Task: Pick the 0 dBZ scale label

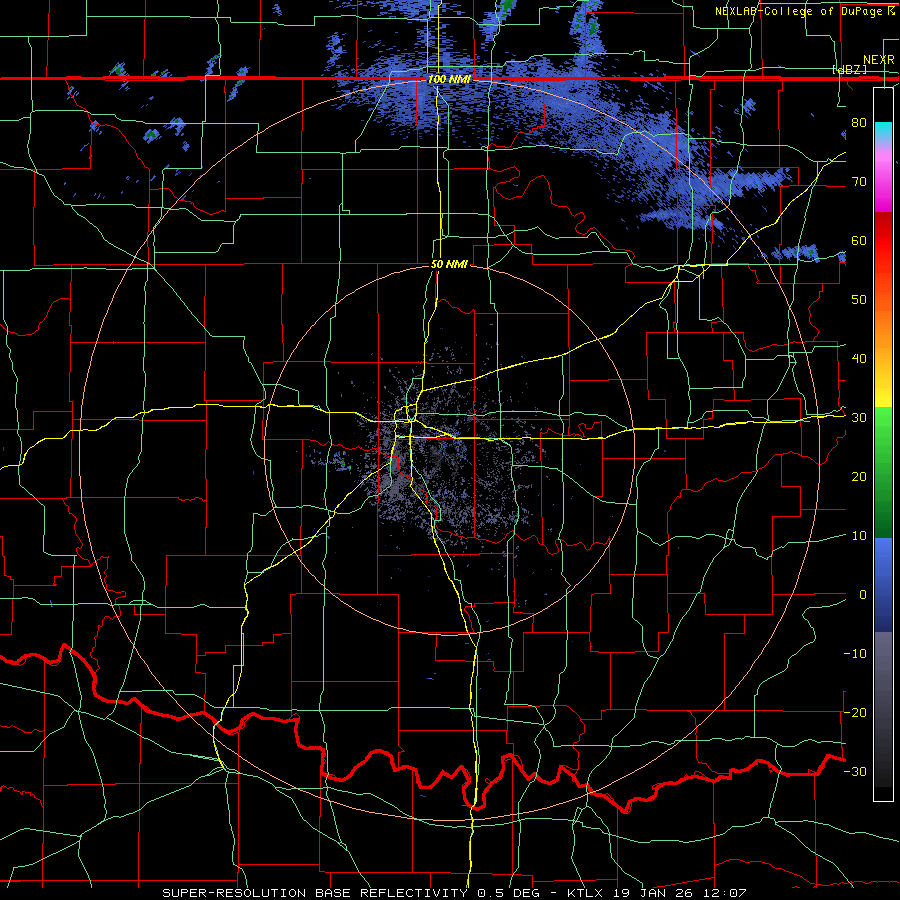Action: tap(863, 595)
